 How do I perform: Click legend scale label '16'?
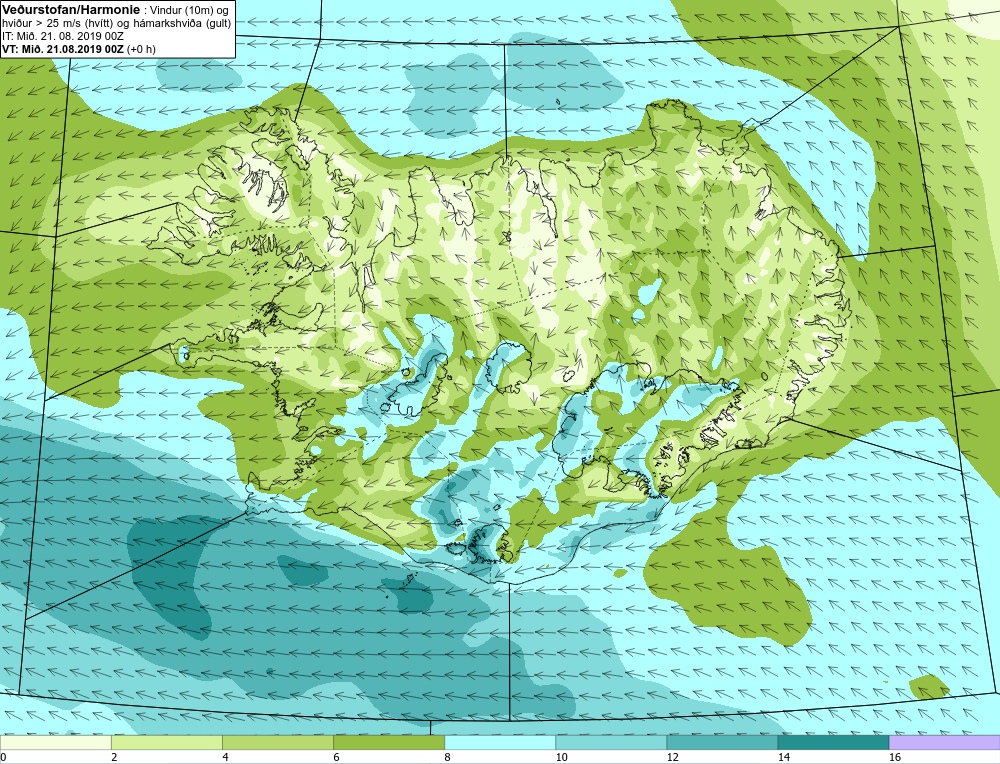click(x=895, y=757)
